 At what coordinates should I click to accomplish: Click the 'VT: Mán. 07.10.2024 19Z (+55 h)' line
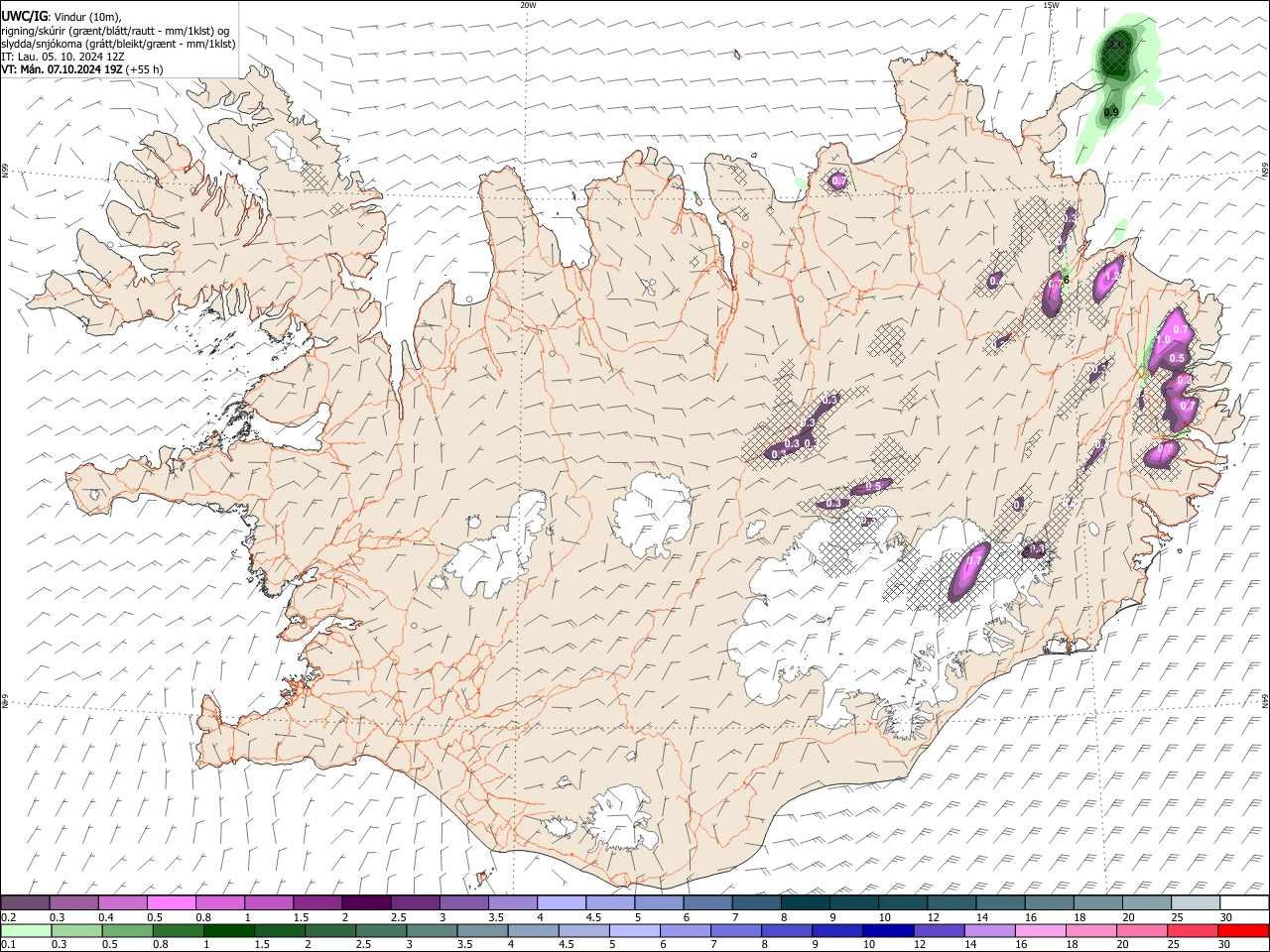82,69
